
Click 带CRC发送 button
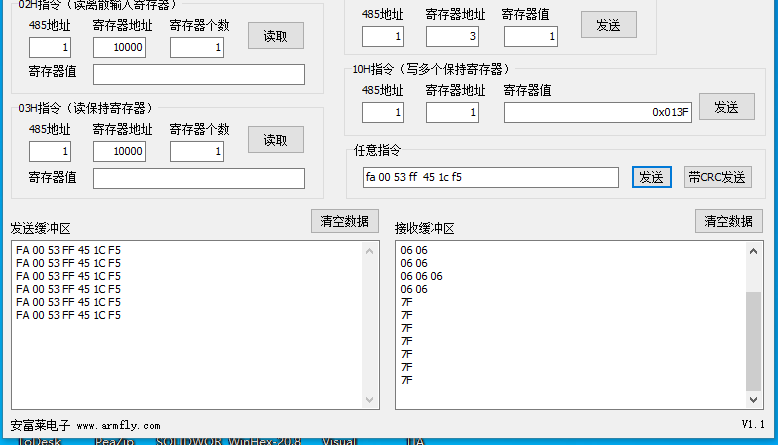[717, 177]
